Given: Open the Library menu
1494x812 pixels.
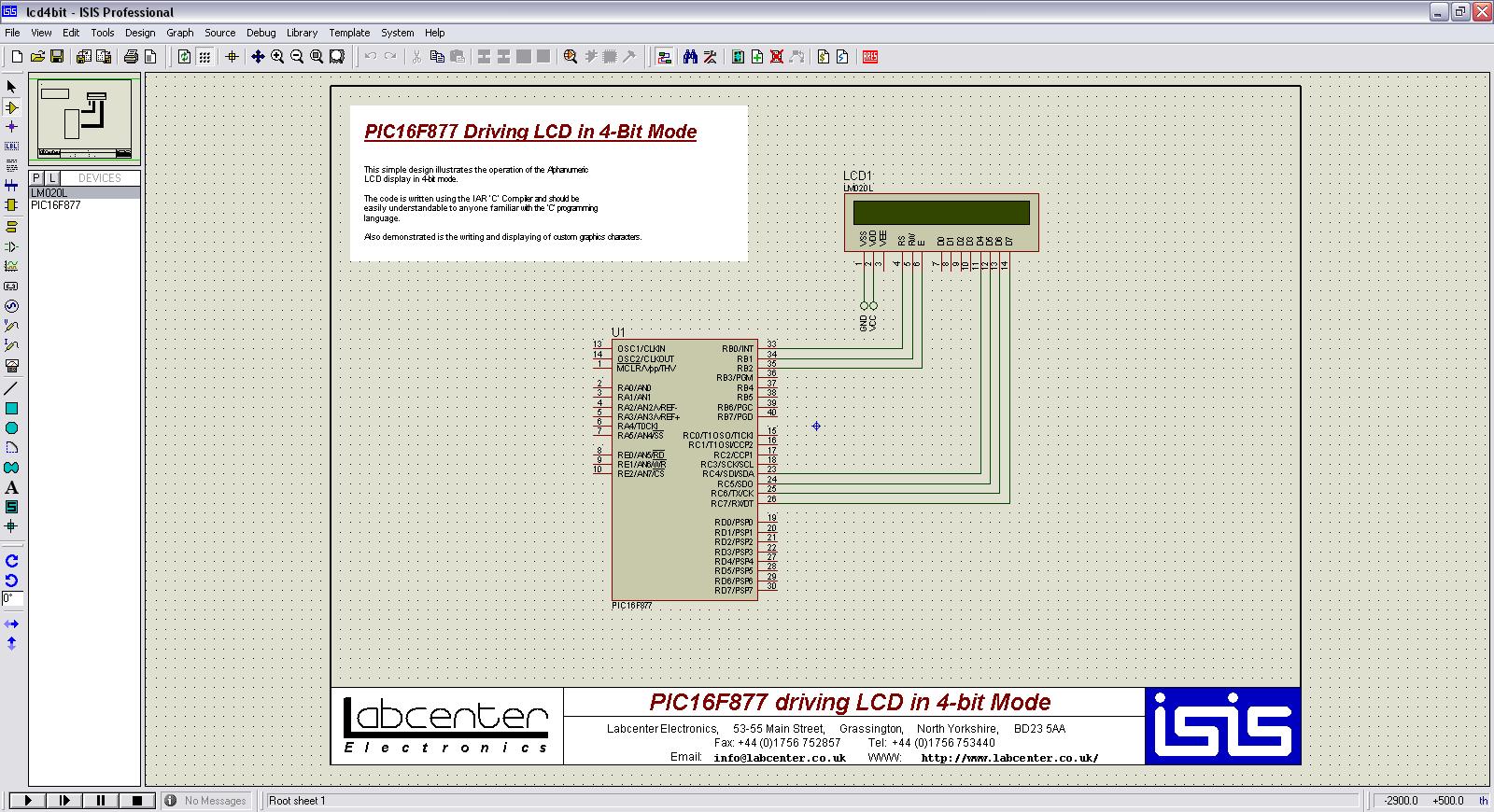Looking at the screenshot, I should pos(302,33).
